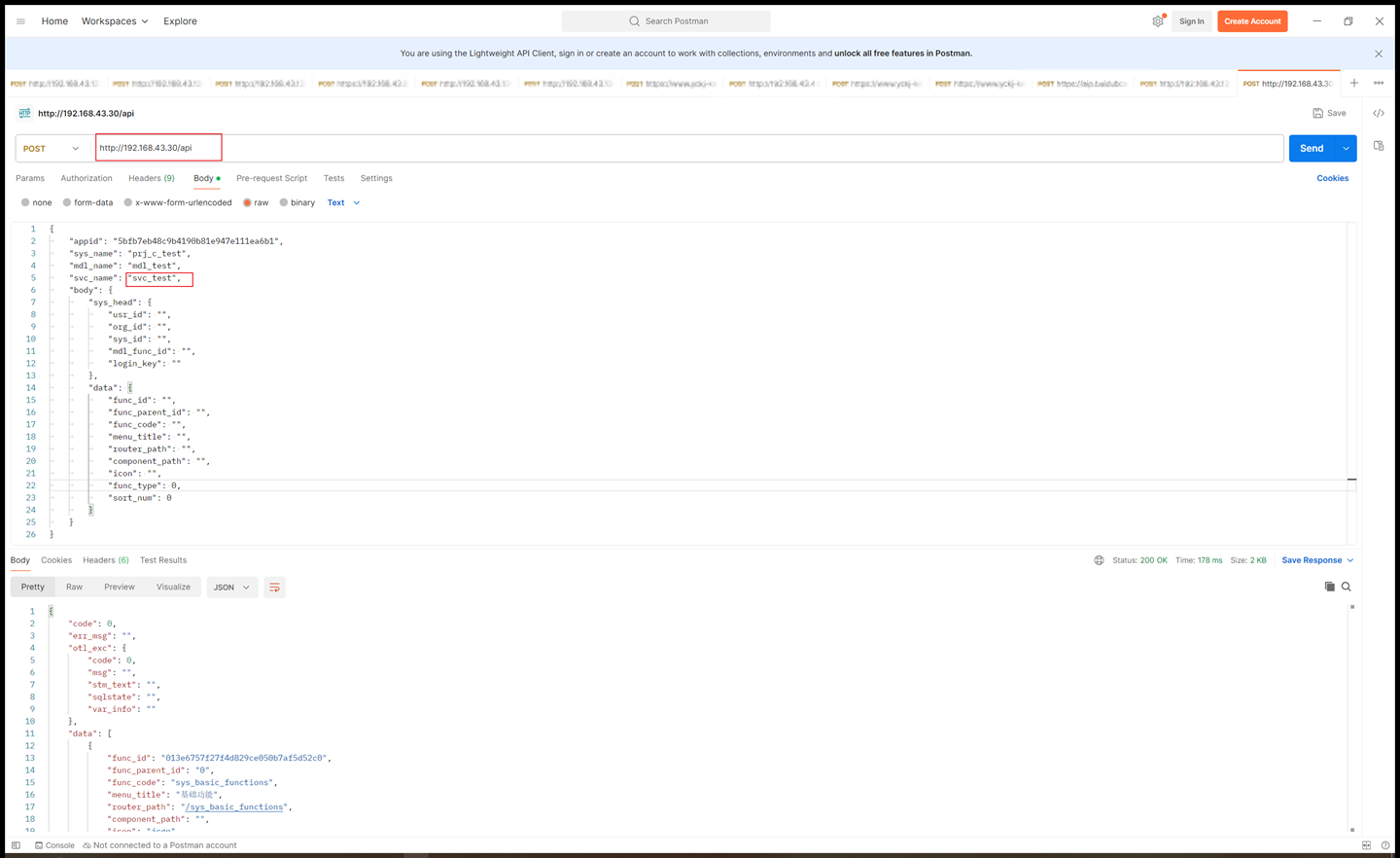Show network info globe icon
The width and height of the screenshot is (1400, 858).
1100,560
